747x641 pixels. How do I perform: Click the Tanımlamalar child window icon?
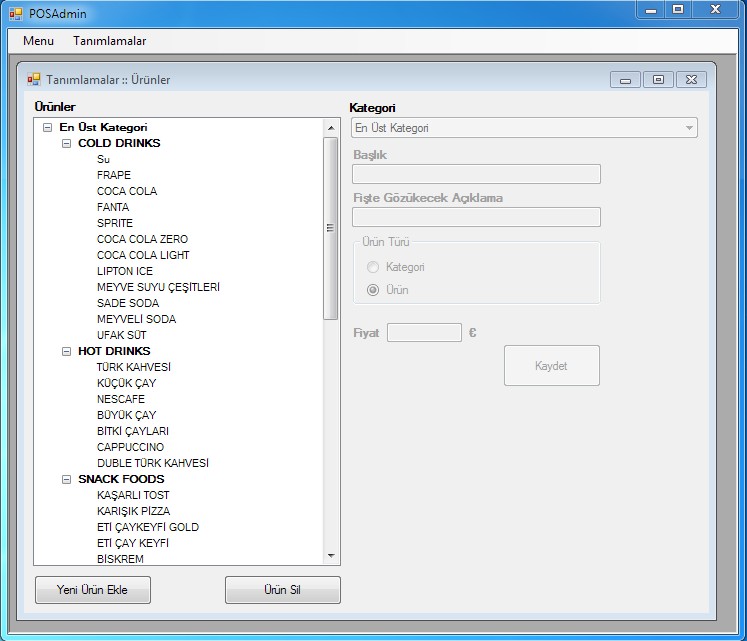click(x=33, y=79)
